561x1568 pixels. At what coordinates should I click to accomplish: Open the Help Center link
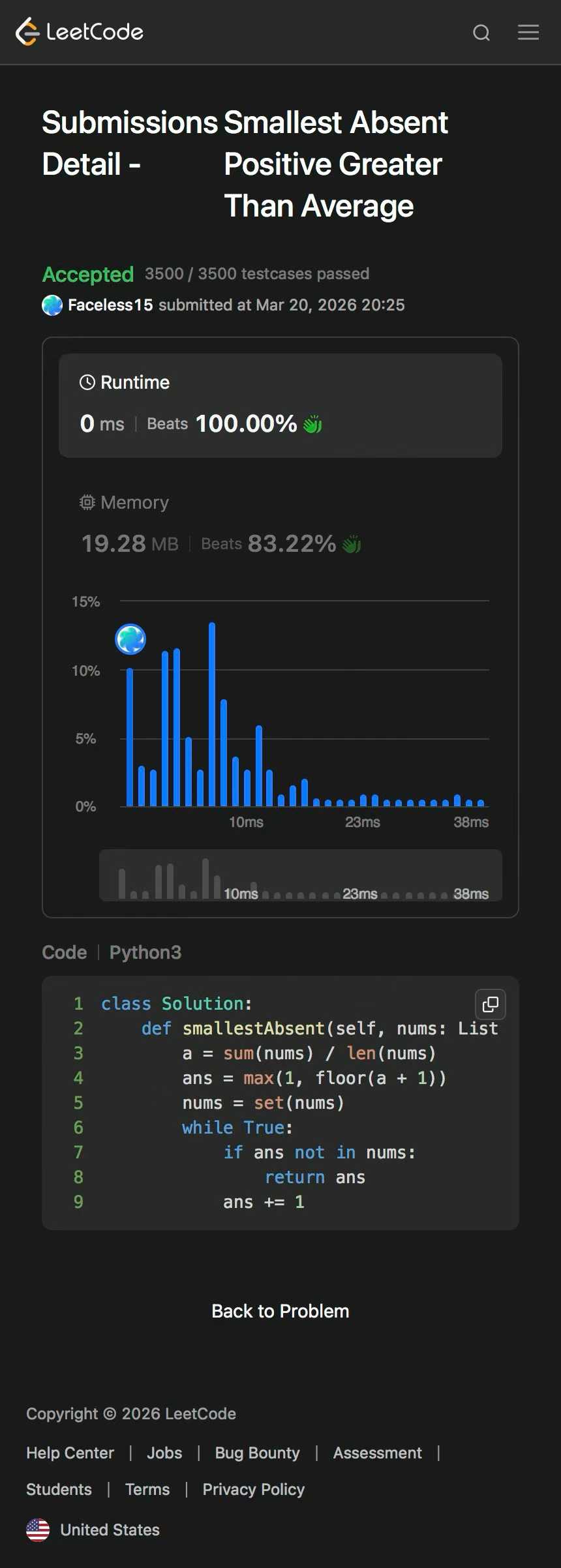tap(70, 1453)
